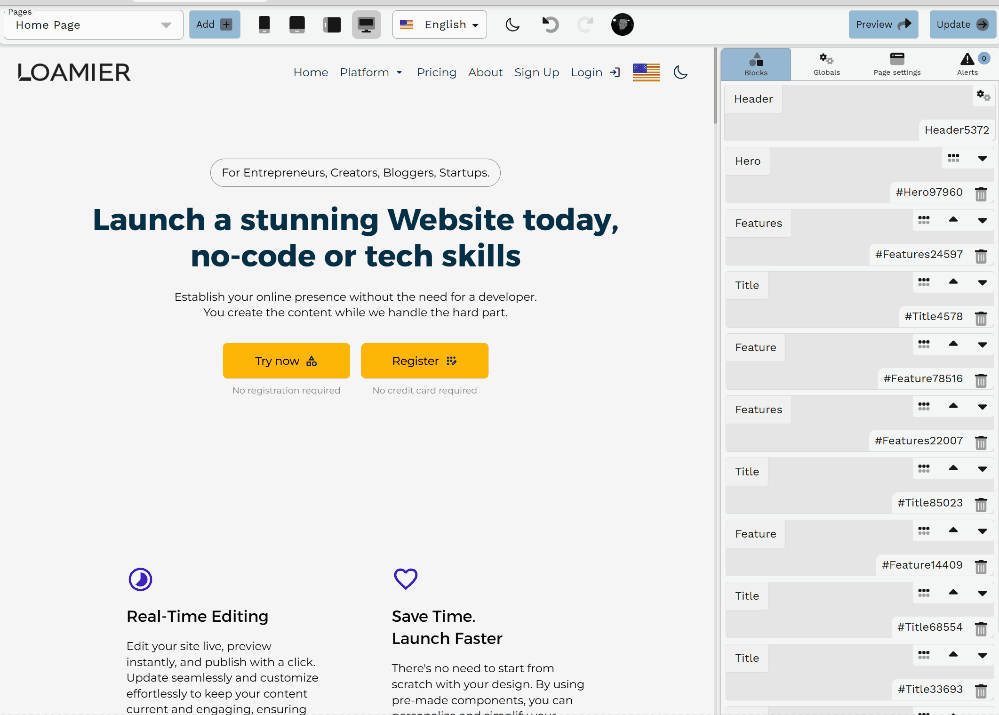Switch to the Page settings tab

pos(897,64)
